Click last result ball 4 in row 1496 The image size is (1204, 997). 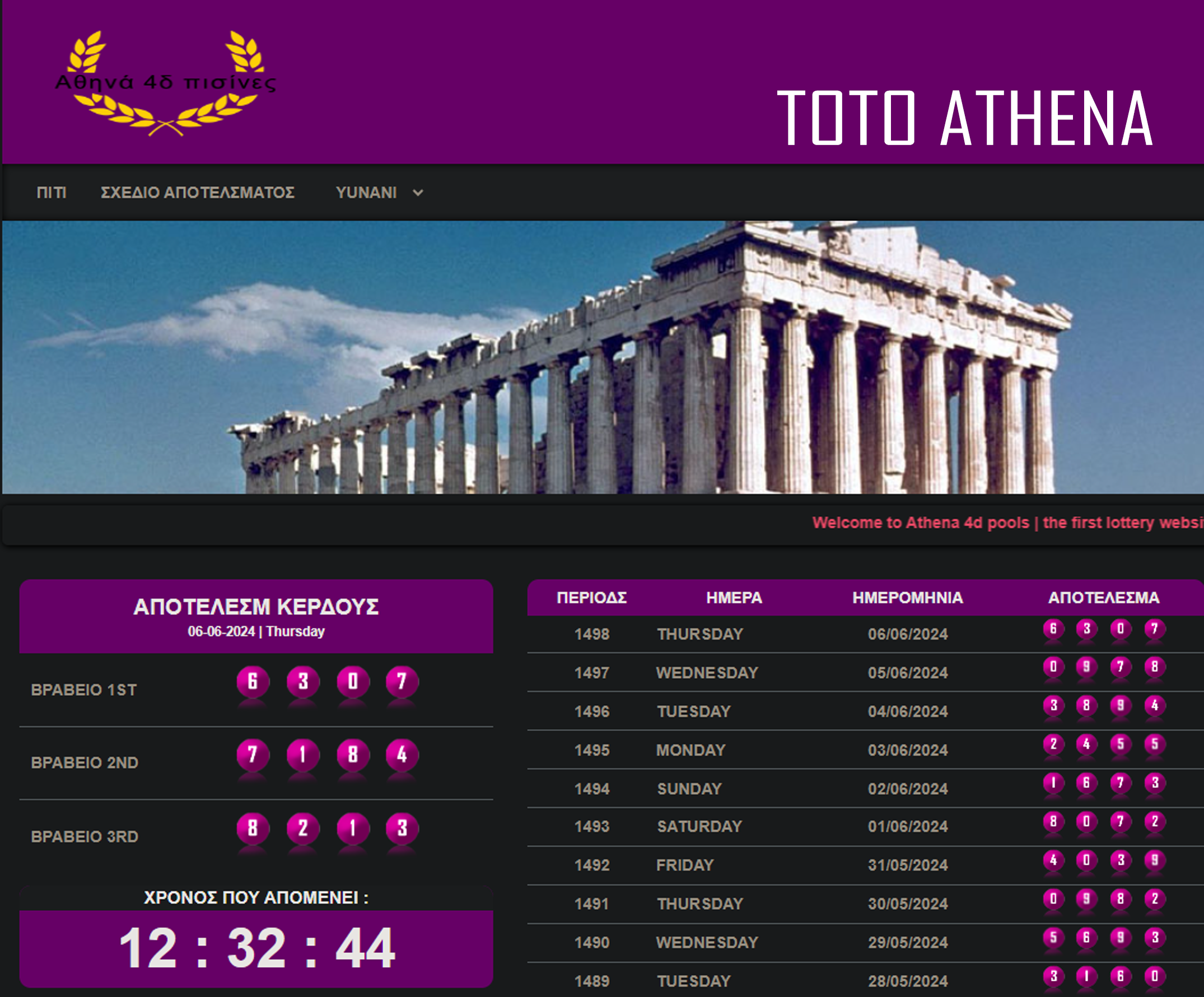coord(1155,706)
